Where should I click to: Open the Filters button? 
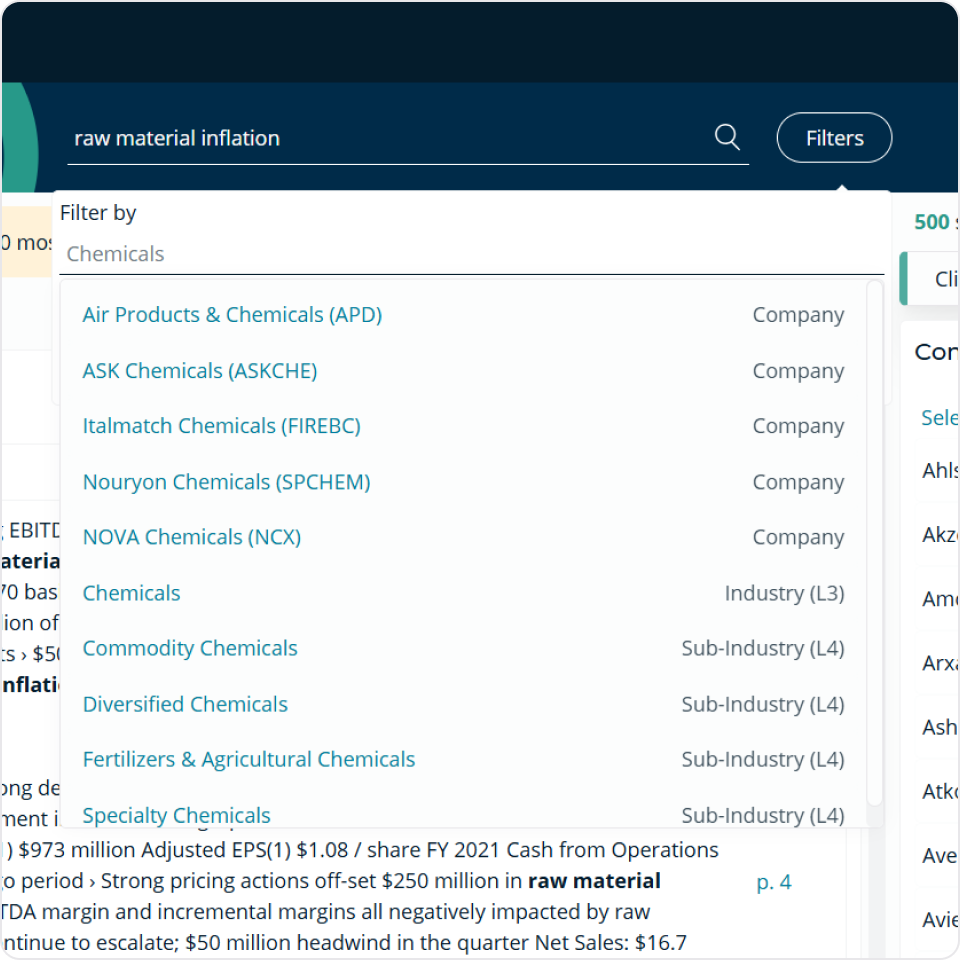click(x=834, y=138)
